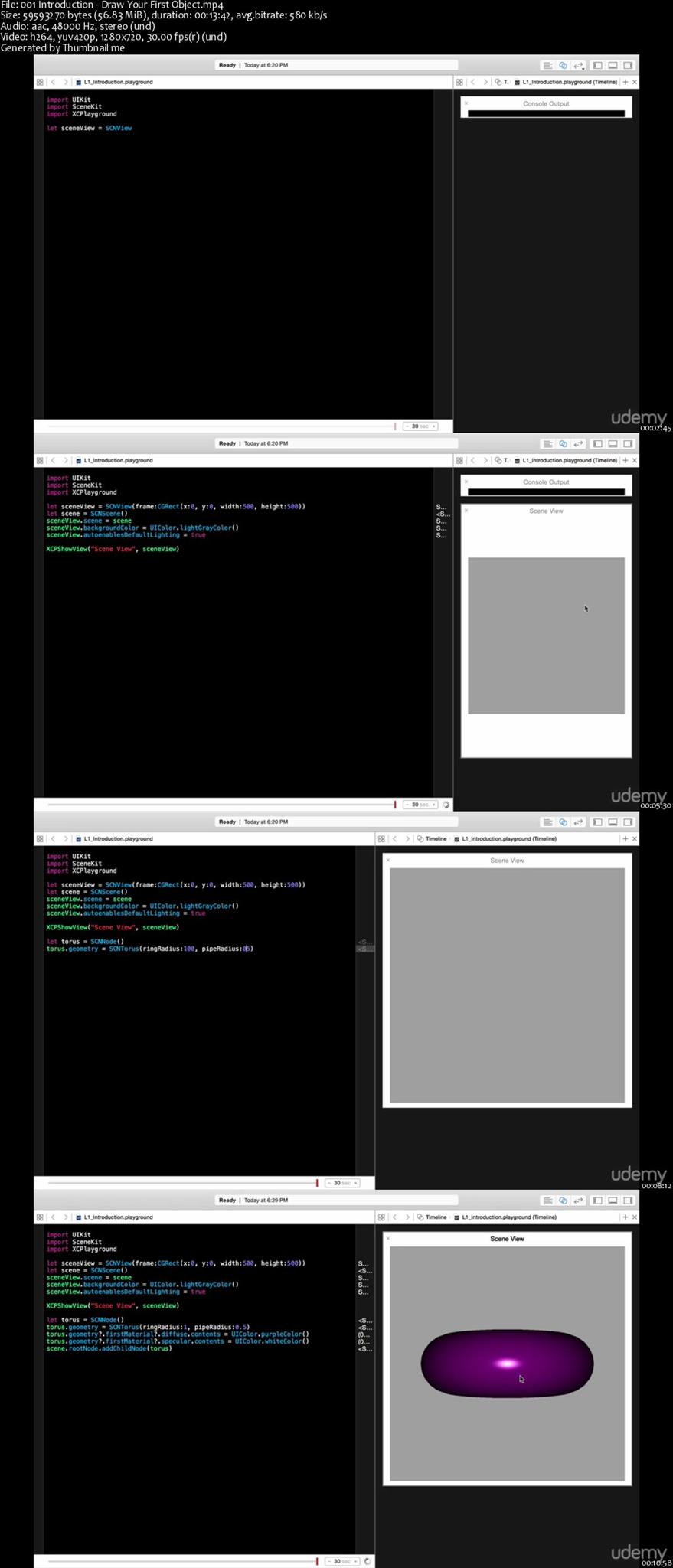
Task: Toggle the Navigator panel in second frame
Action: [598, 444]
